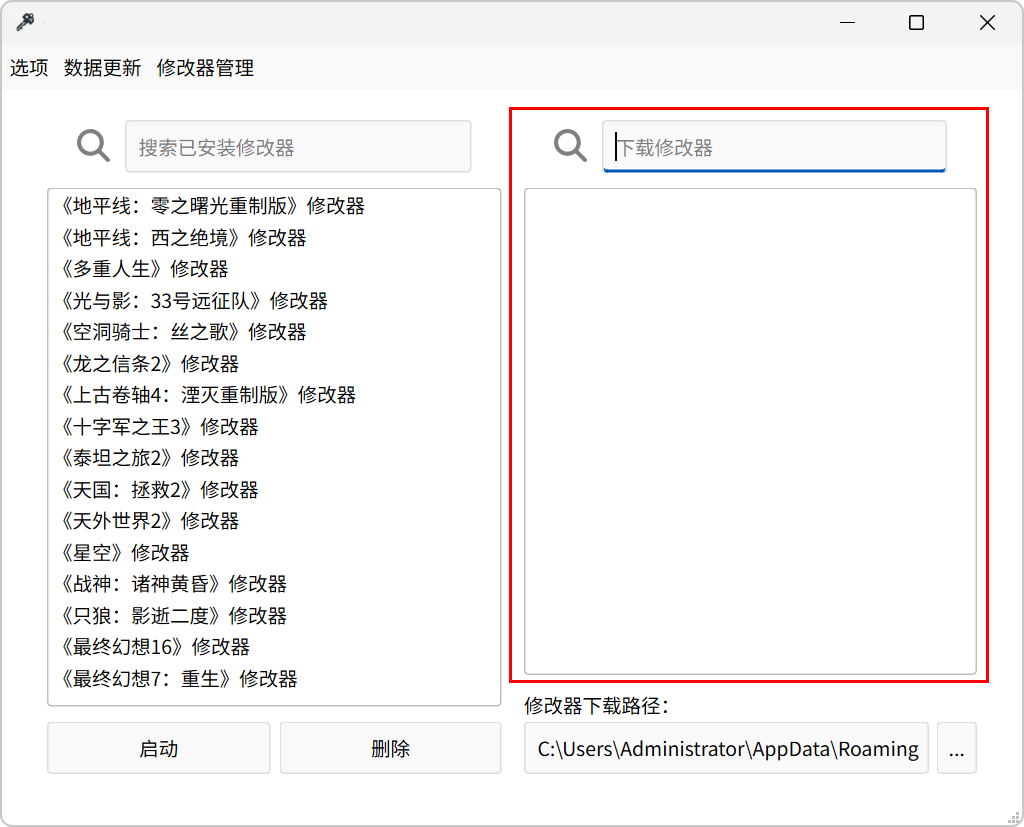Select 《只狼：影逝二度》修改器
The image size is (1024, 827).
coord(274,616)
